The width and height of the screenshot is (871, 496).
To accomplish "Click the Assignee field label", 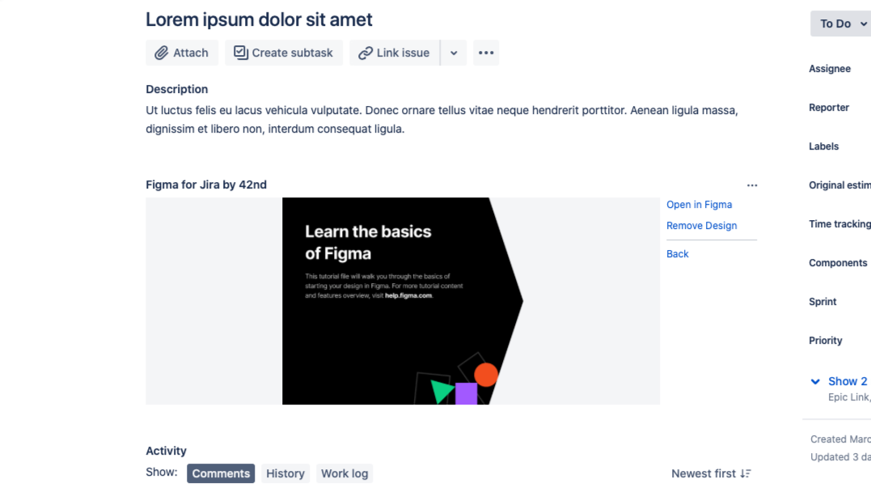I will pos(829,69).
